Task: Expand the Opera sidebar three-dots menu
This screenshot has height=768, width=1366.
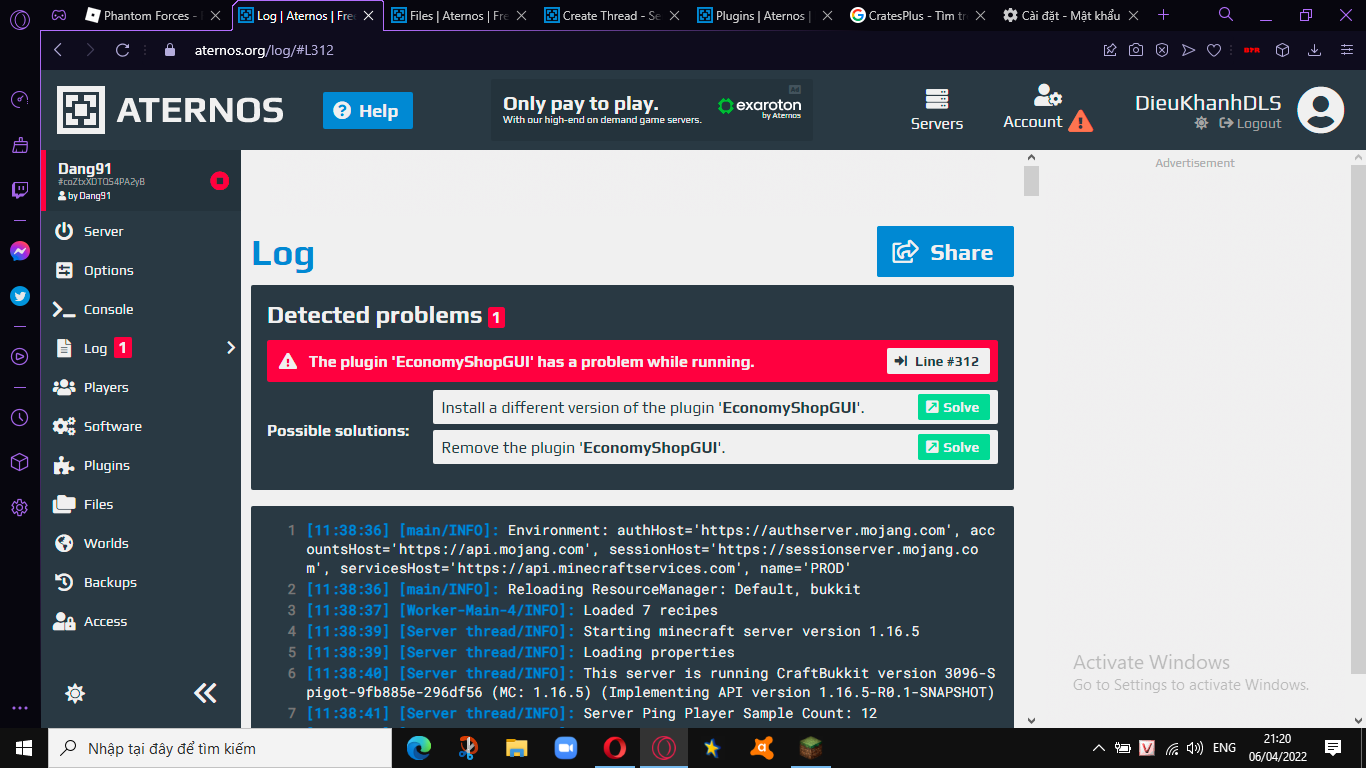Action: (x=20, y=708)
